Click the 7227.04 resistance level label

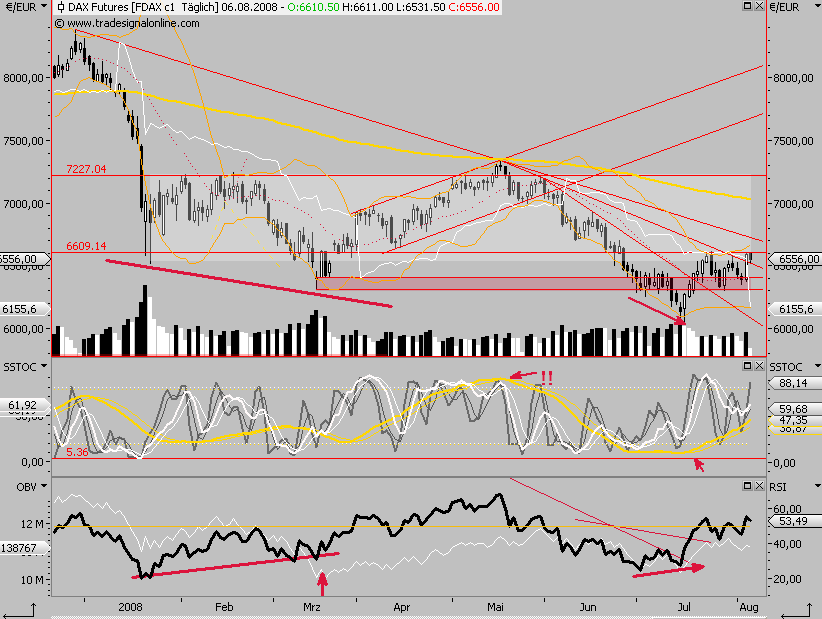pyautogui.click(x=86, y=169)
